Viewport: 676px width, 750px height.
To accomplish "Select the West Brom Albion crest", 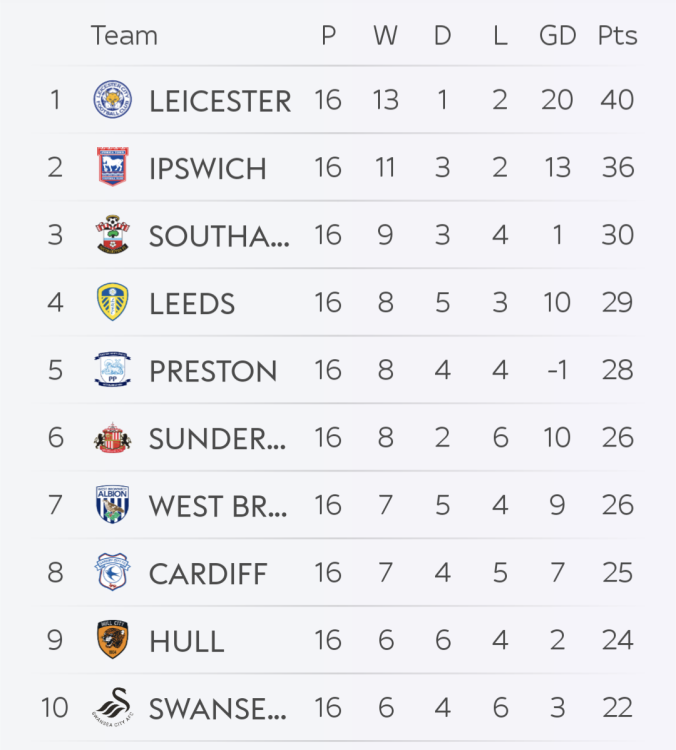I will point(111,505).
